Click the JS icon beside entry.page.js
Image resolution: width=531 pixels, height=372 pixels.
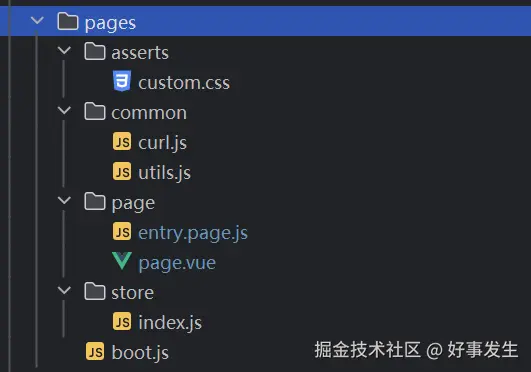[x=122, y=231]
